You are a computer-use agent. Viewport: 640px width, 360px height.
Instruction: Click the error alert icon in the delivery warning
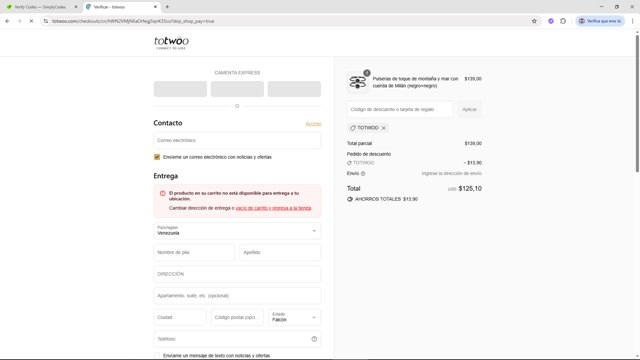[x=162, y=193]
